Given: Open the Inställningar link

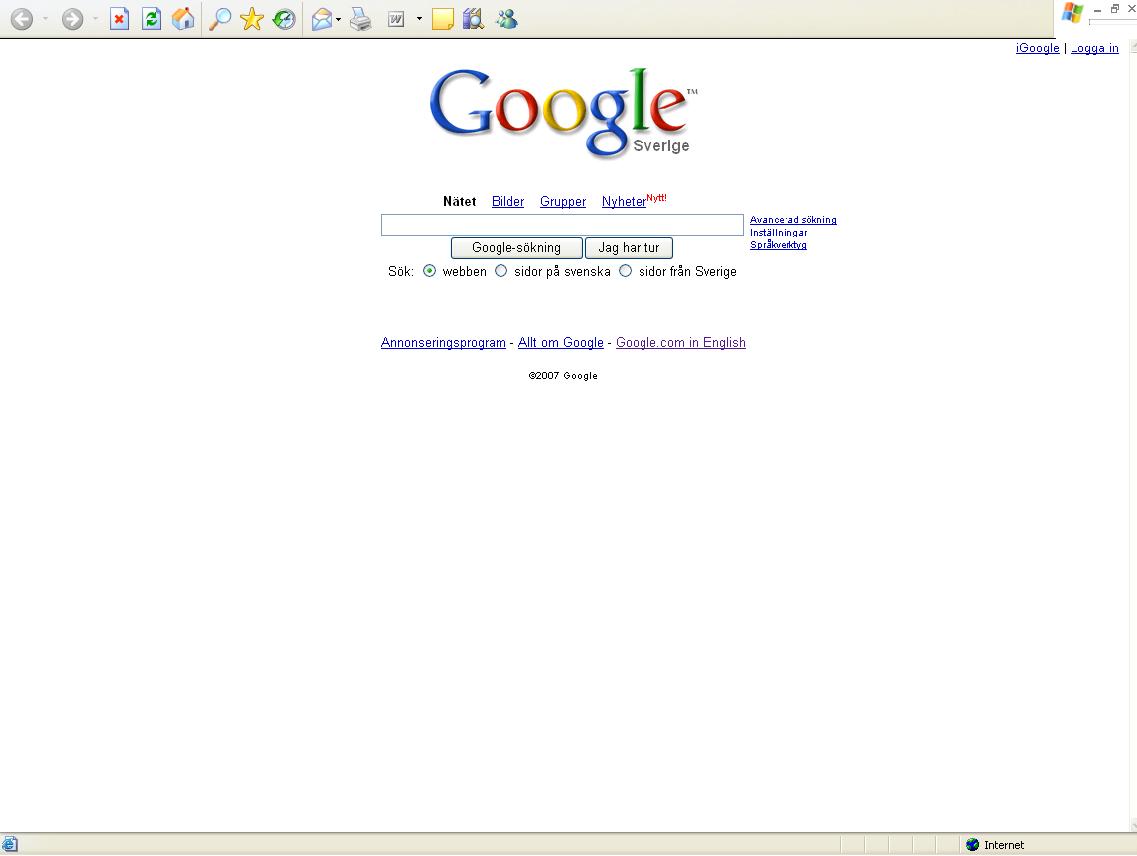Looking at the screenshot, I should pyautogui.click(x=779, y=233).
